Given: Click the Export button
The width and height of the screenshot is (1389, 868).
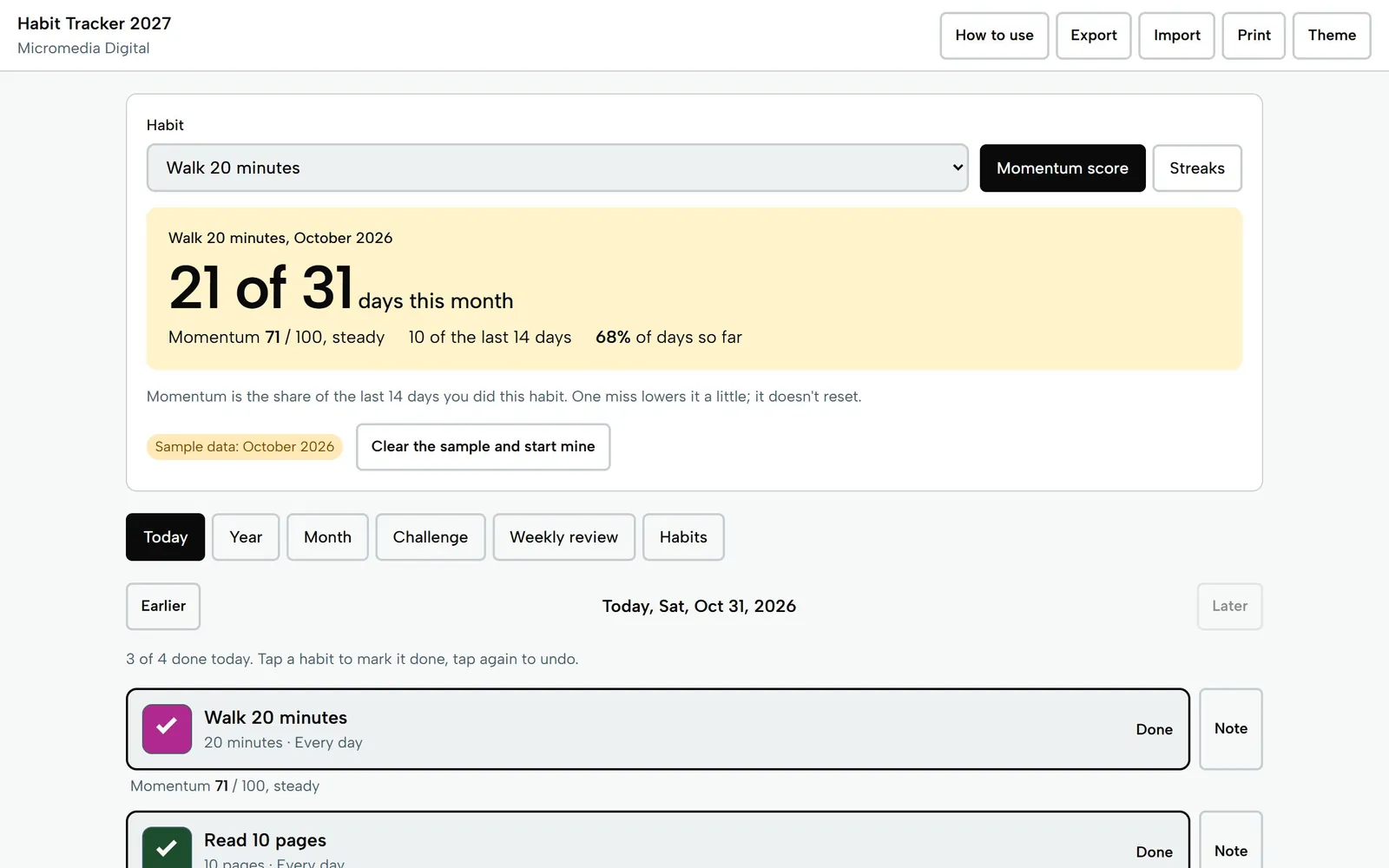Looking at the screenshot, I should pyautogui.click(x=1094, y=36).
